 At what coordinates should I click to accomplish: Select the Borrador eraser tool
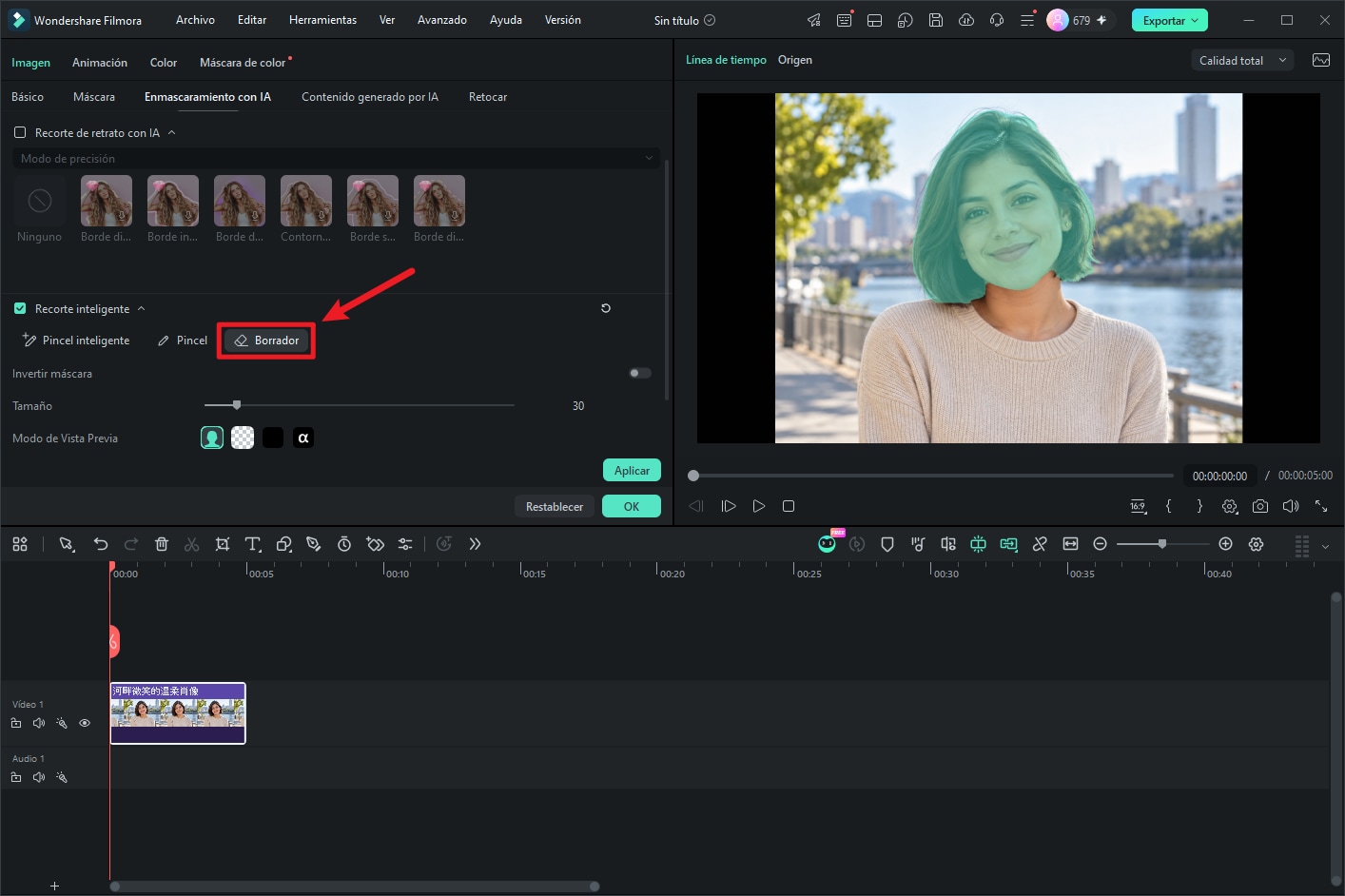(266, 341)
